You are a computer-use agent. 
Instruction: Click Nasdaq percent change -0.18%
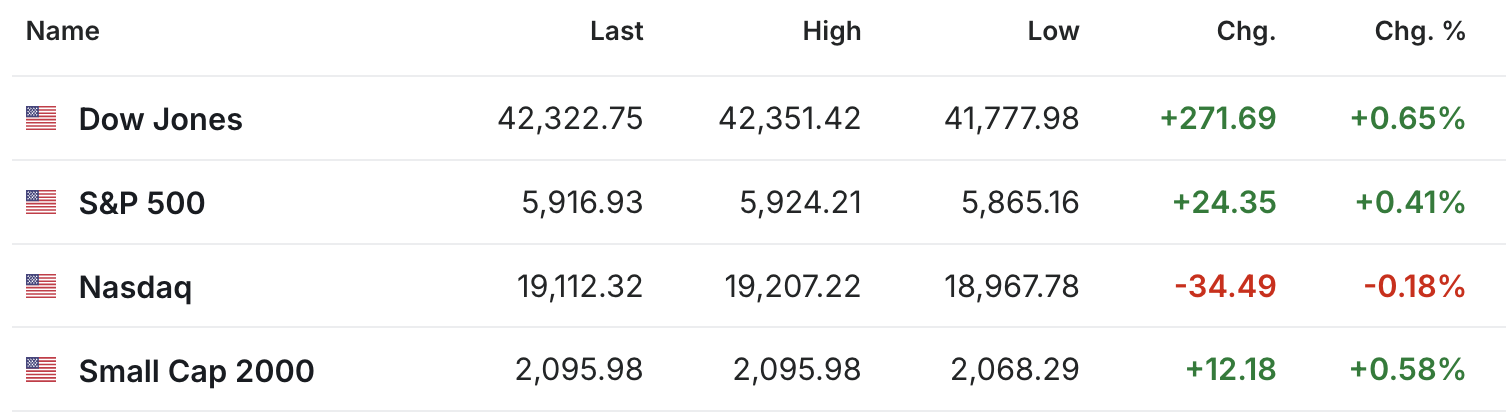tap(1415, 287)
